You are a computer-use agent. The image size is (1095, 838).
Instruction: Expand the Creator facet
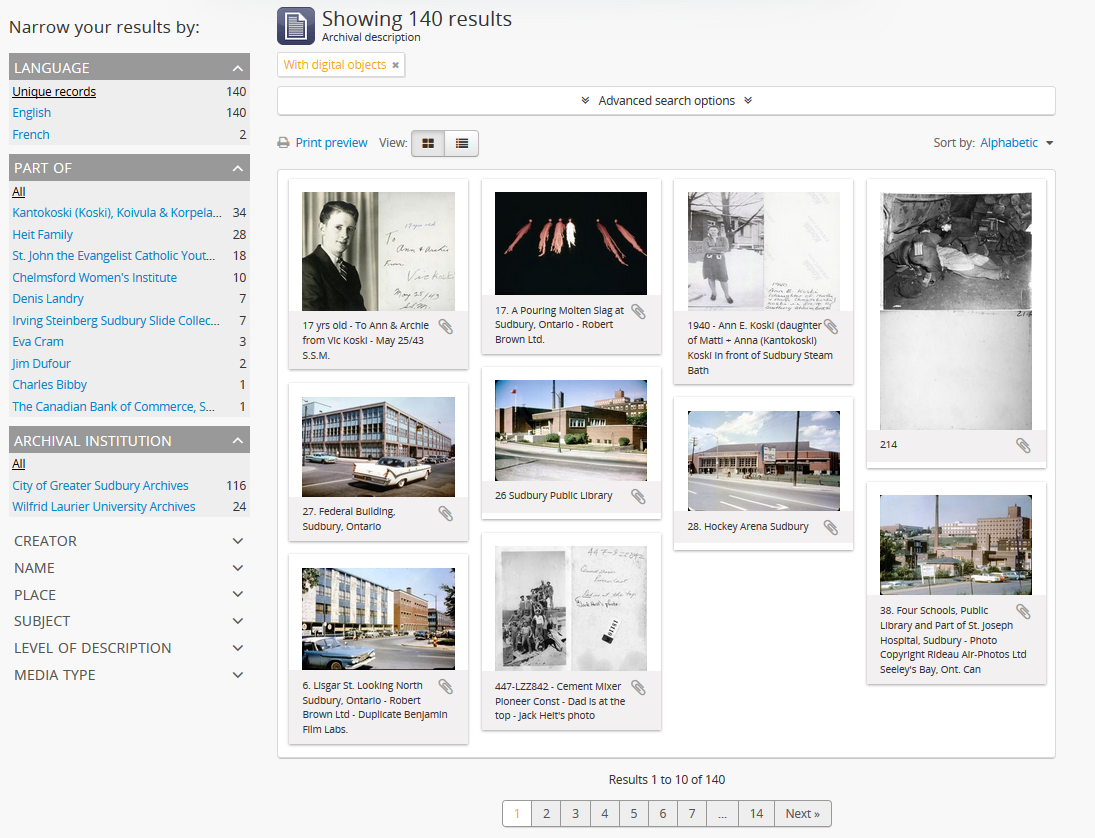click(x=129, y=541)
